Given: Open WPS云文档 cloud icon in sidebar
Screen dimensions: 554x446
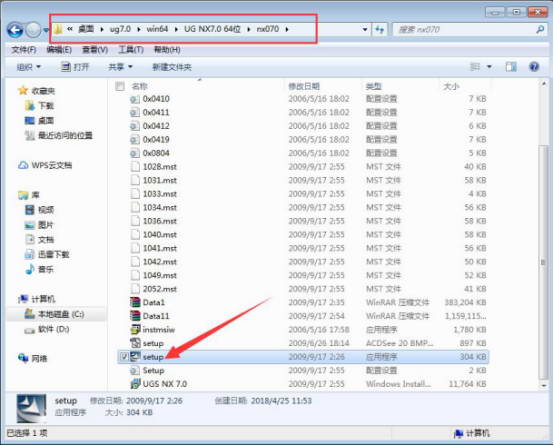Looking at the screenshot, I should click(23, 165).
